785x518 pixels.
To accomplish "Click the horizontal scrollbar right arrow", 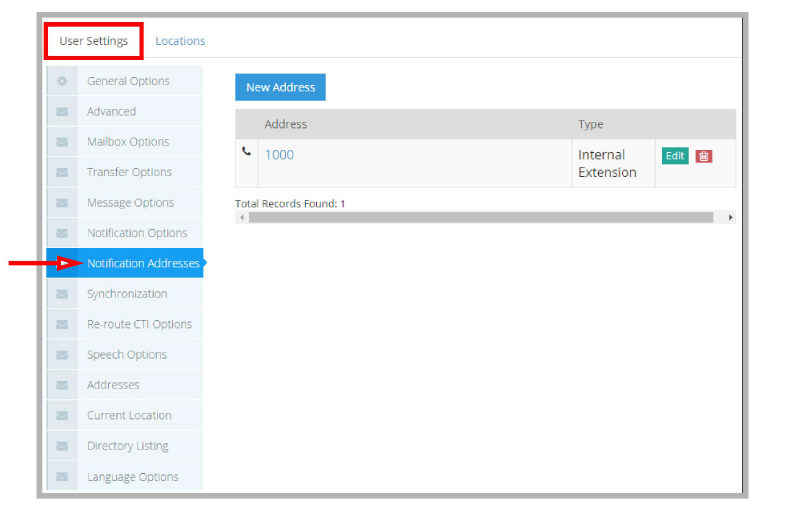I will point(730,218).
